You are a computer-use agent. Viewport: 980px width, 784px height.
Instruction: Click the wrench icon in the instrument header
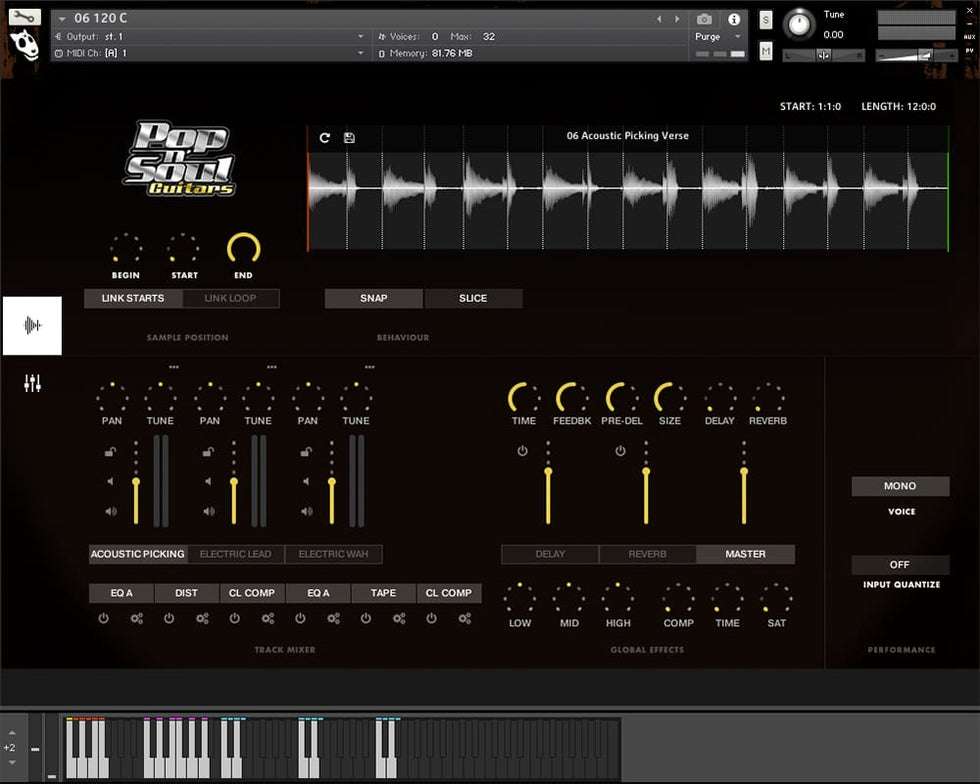24,17
